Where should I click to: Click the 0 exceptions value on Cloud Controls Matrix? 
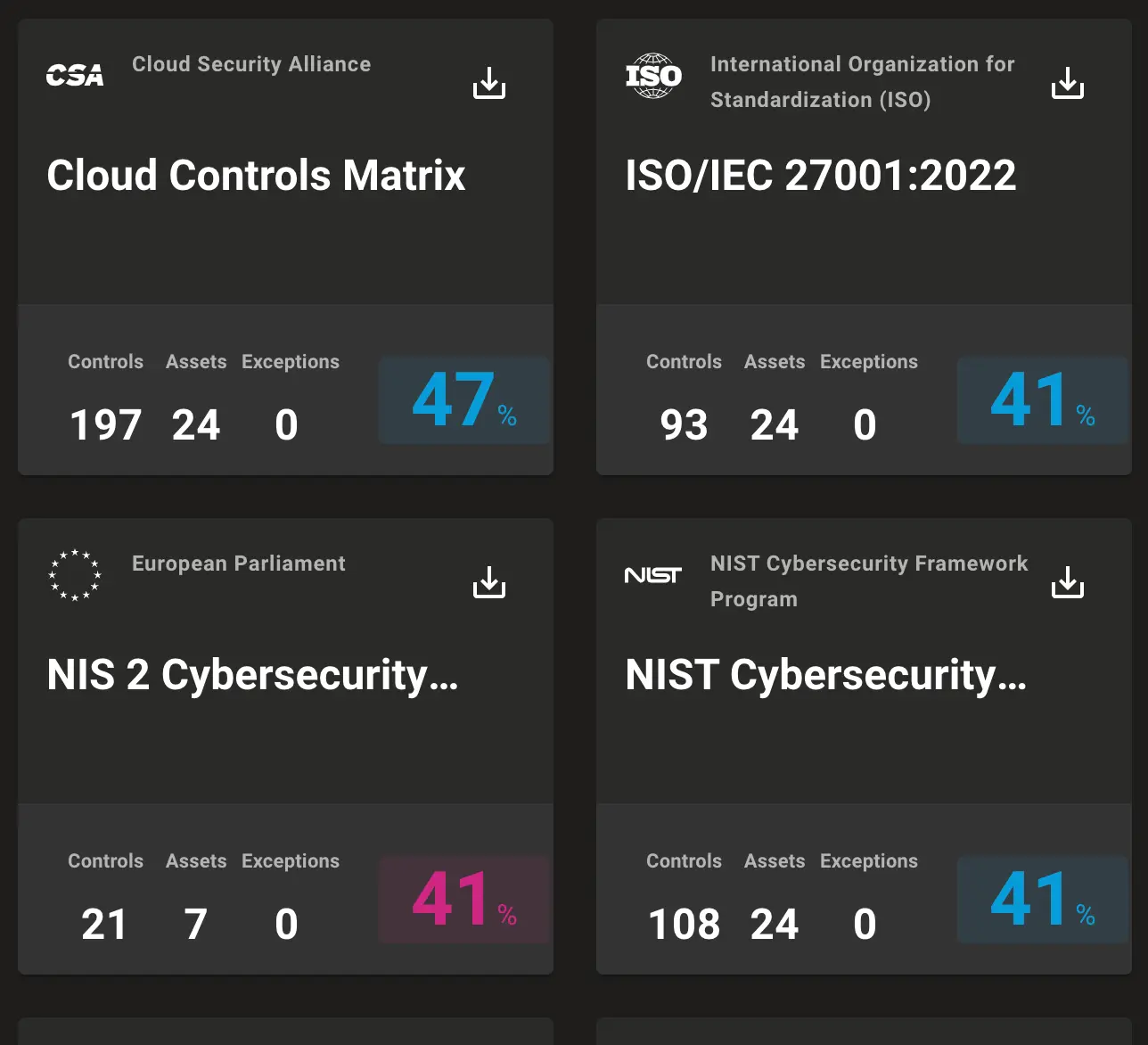286,424
